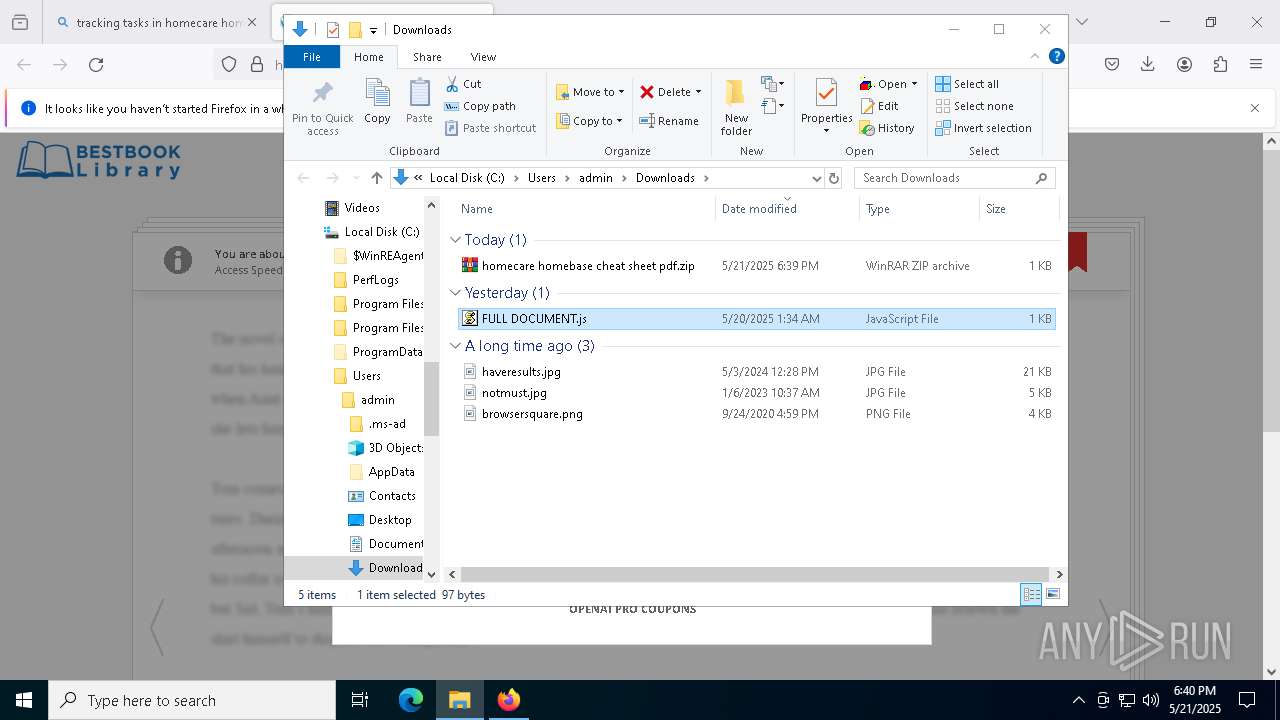Screen dimensions: 1280x720
Task: Select Desktop in navigation tree
Action: 379,520
